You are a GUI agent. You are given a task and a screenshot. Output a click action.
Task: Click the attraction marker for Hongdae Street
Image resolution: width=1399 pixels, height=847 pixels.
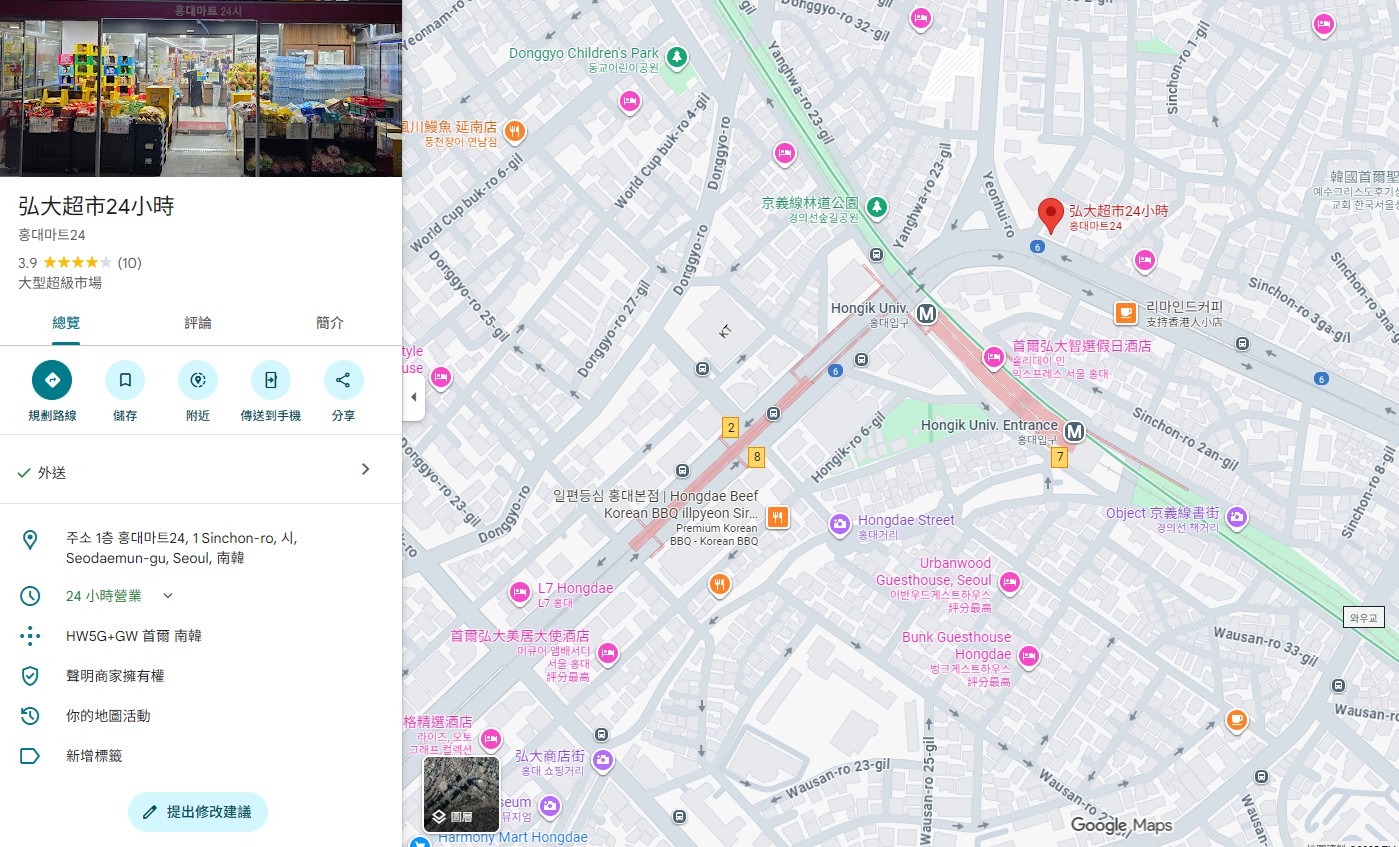[841, 524]
